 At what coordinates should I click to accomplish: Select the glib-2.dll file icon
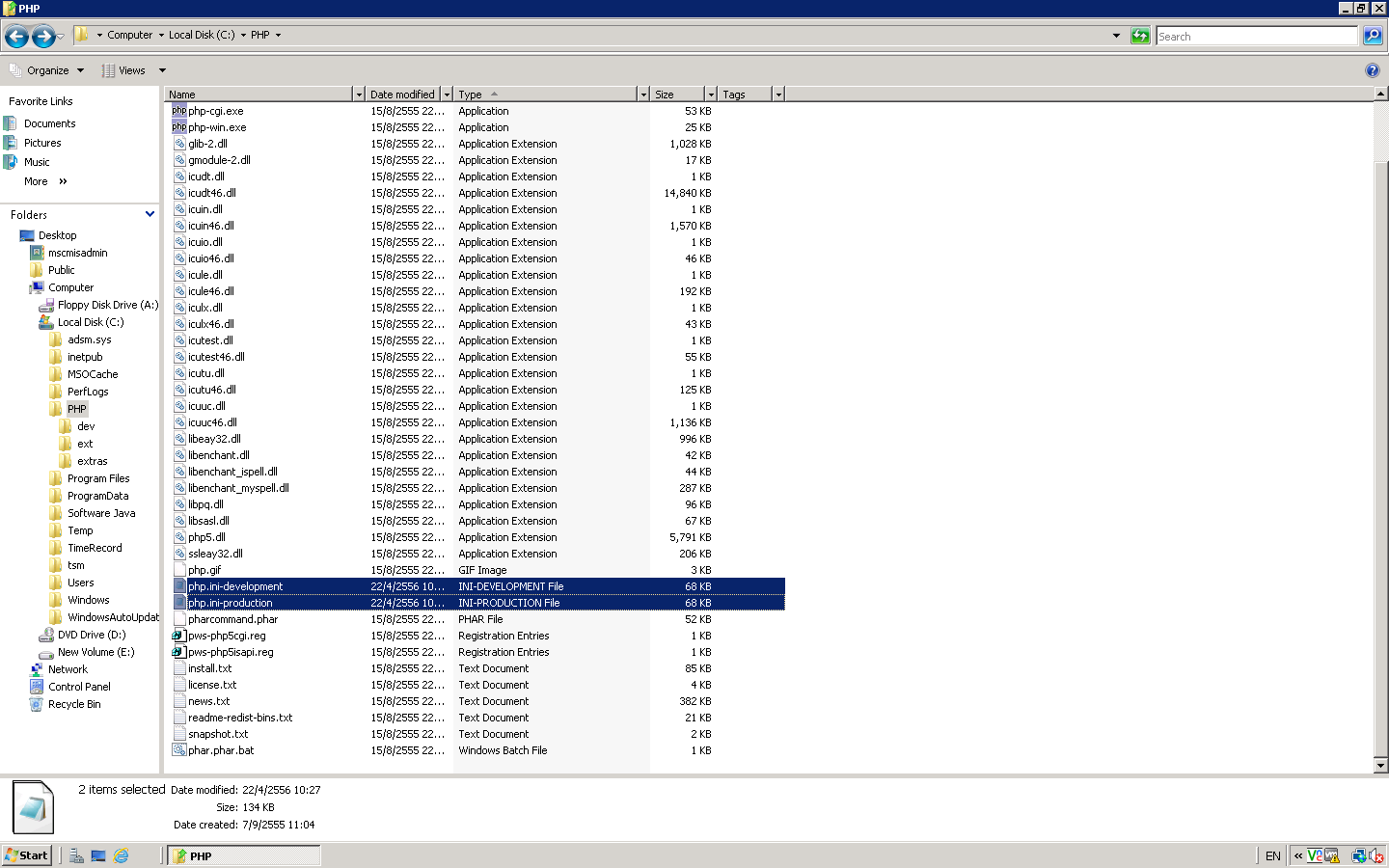(179, 144)
